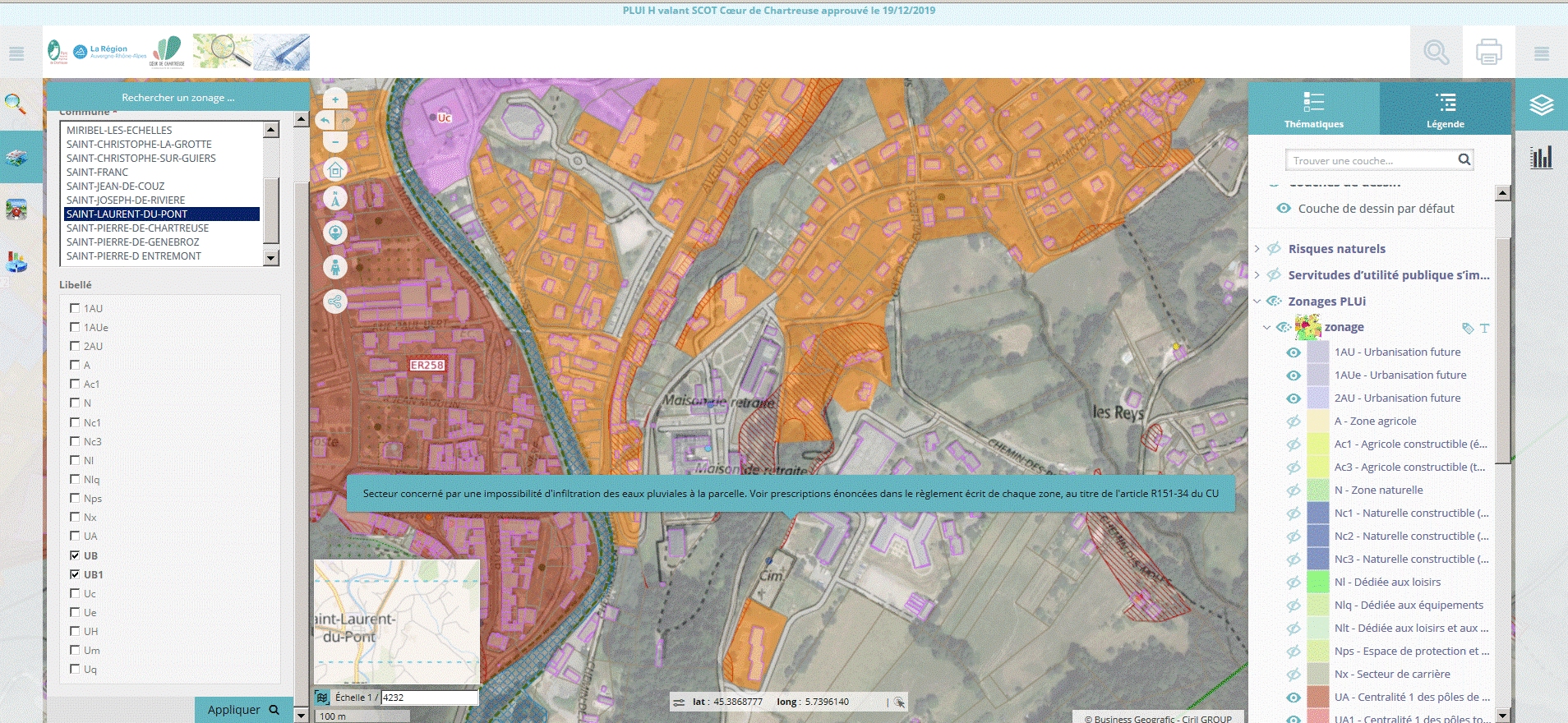Click layer panel scrollbar up arrow

[x=1503, y=194]
